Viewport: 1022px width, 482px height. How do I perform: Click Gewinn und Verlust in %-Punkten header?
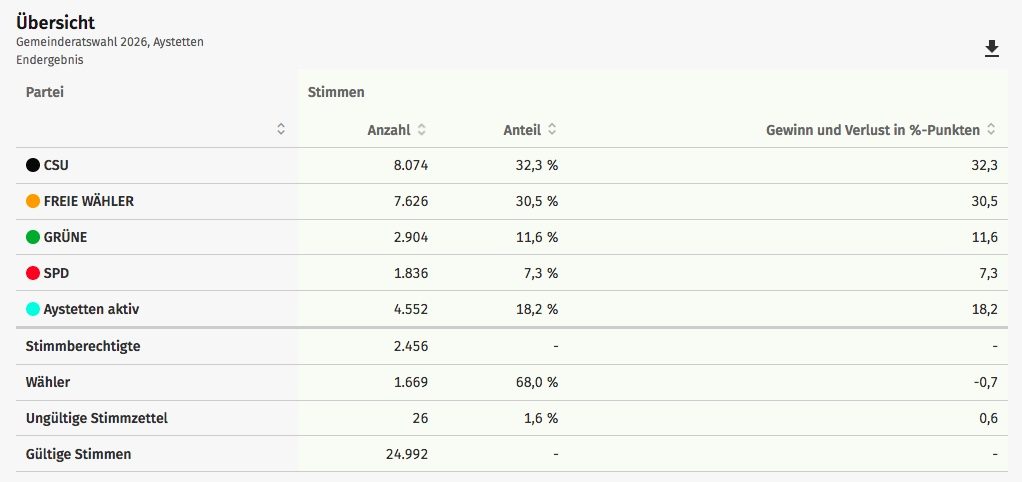pyautogui.click(x=873, y=130)
